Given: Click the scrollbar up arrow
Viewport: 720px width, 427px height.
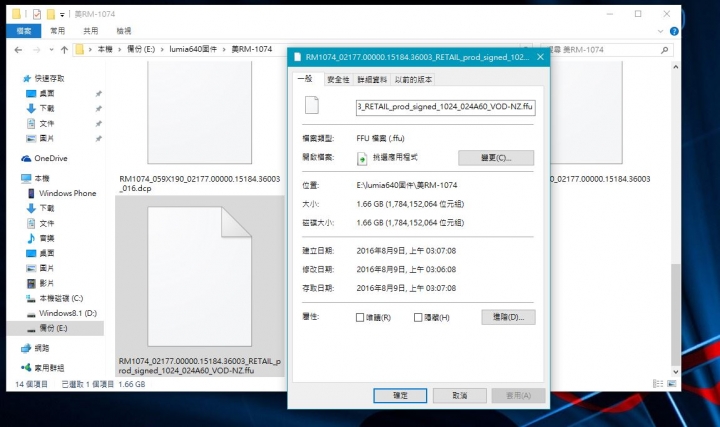Looking at the screenshot, I should coord(675,67).
